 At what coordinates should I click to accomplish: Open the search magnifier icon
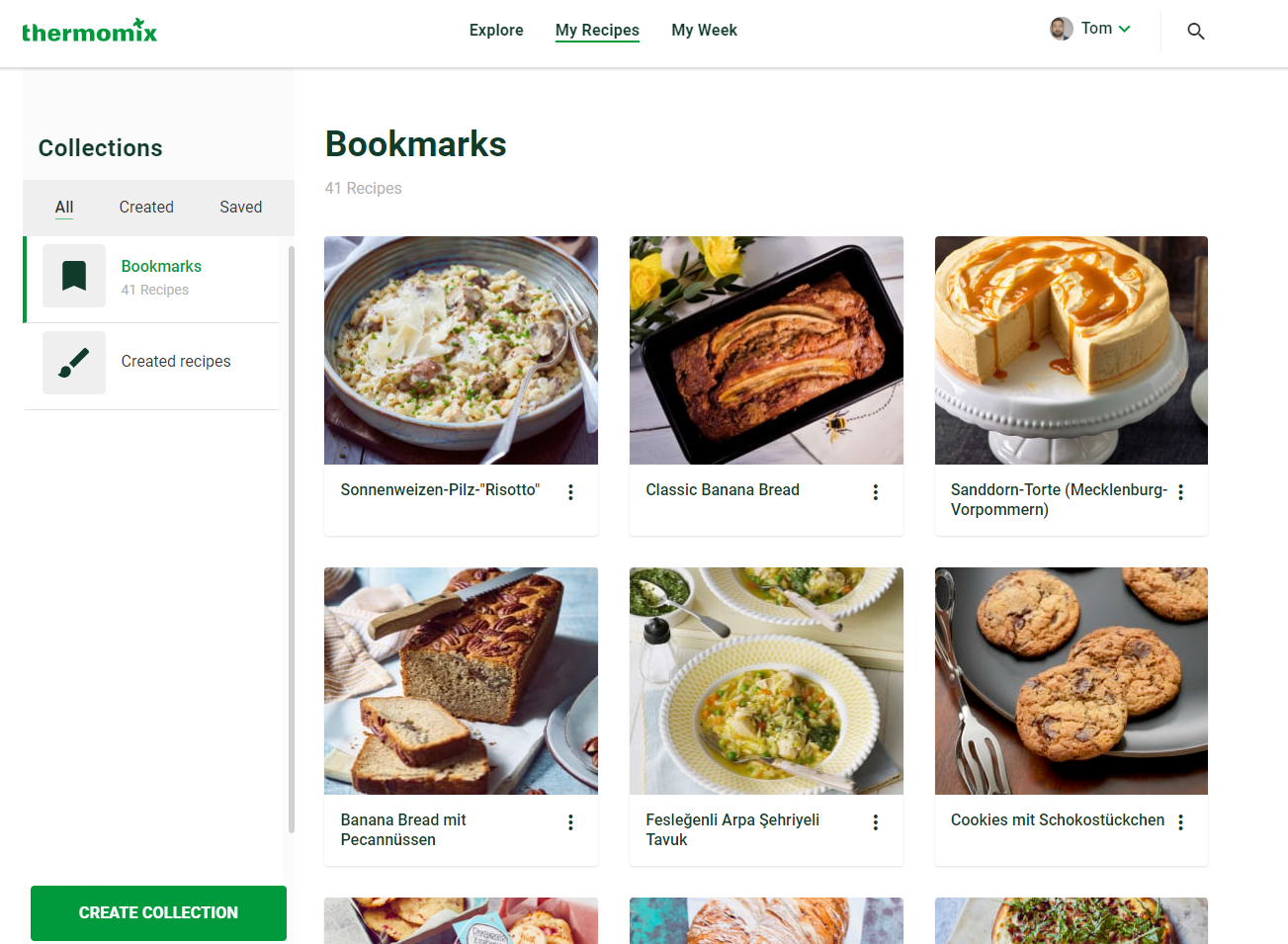(x=1195, y=32)
